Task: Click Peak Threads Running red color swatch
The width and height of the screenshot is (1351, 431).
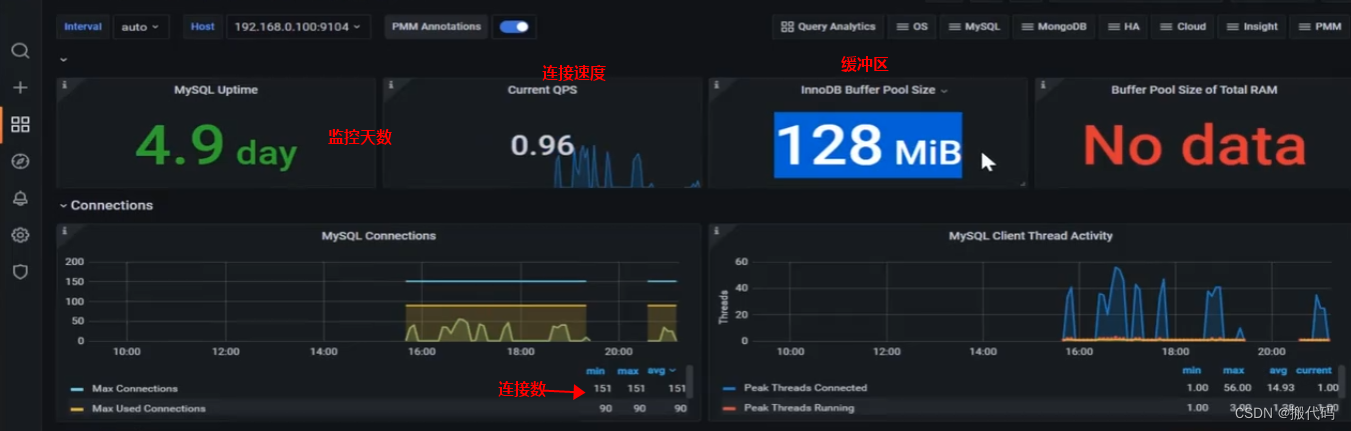Action: [x=729, y=408]
